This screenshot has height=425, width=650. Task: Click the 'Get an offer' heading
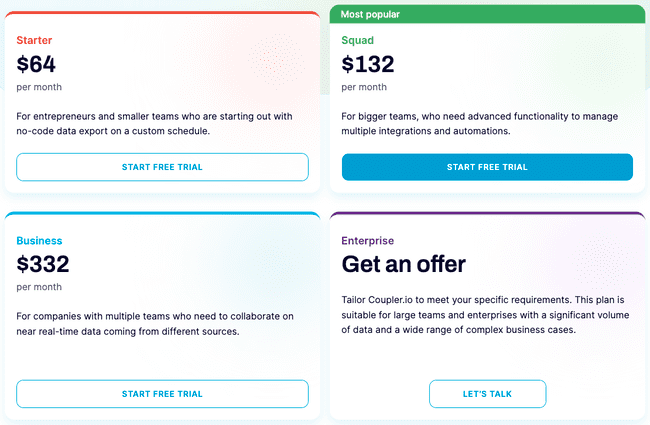point(403,265)
